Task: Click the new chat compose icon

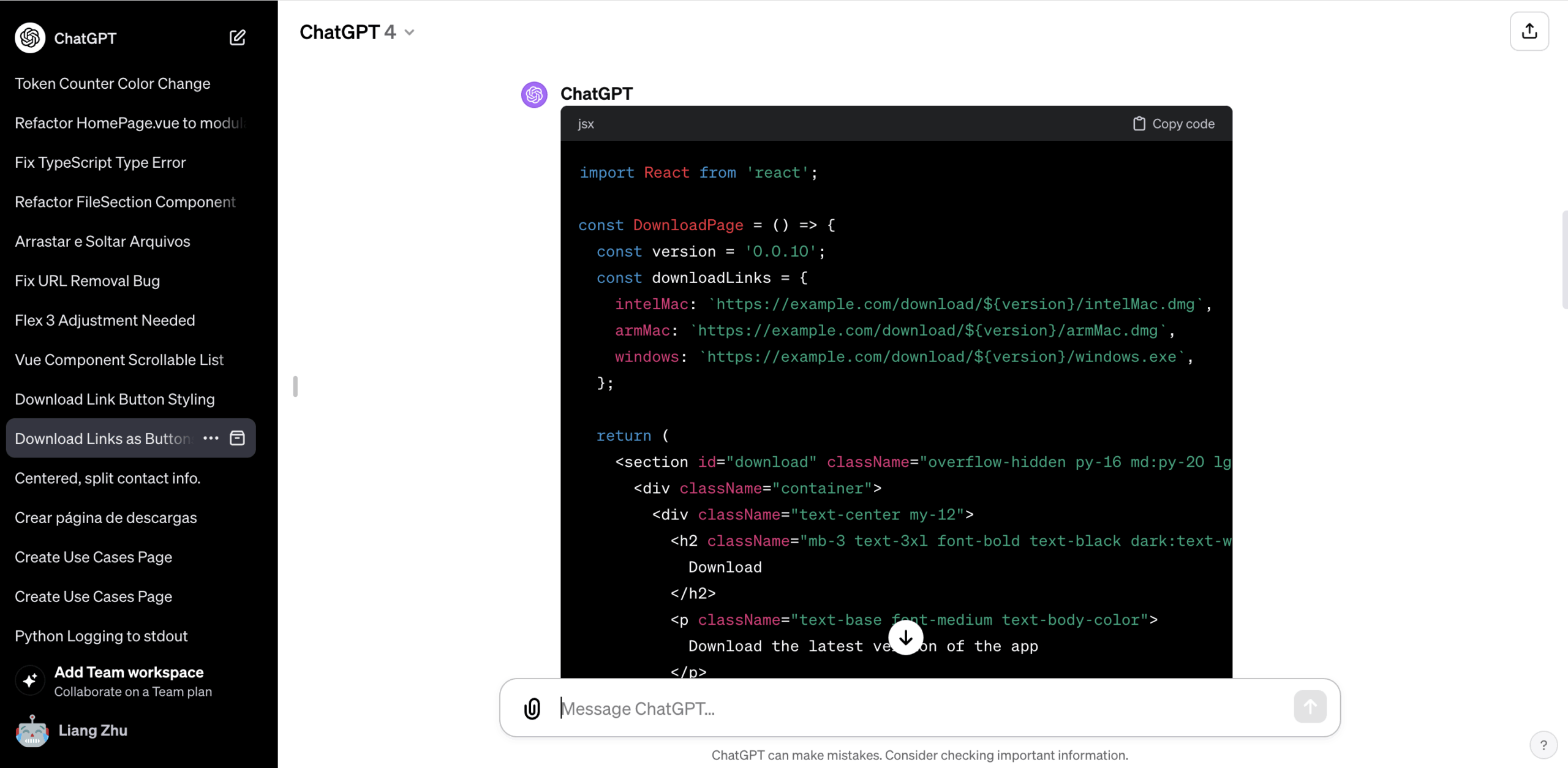Action: [x=237, y=38]
